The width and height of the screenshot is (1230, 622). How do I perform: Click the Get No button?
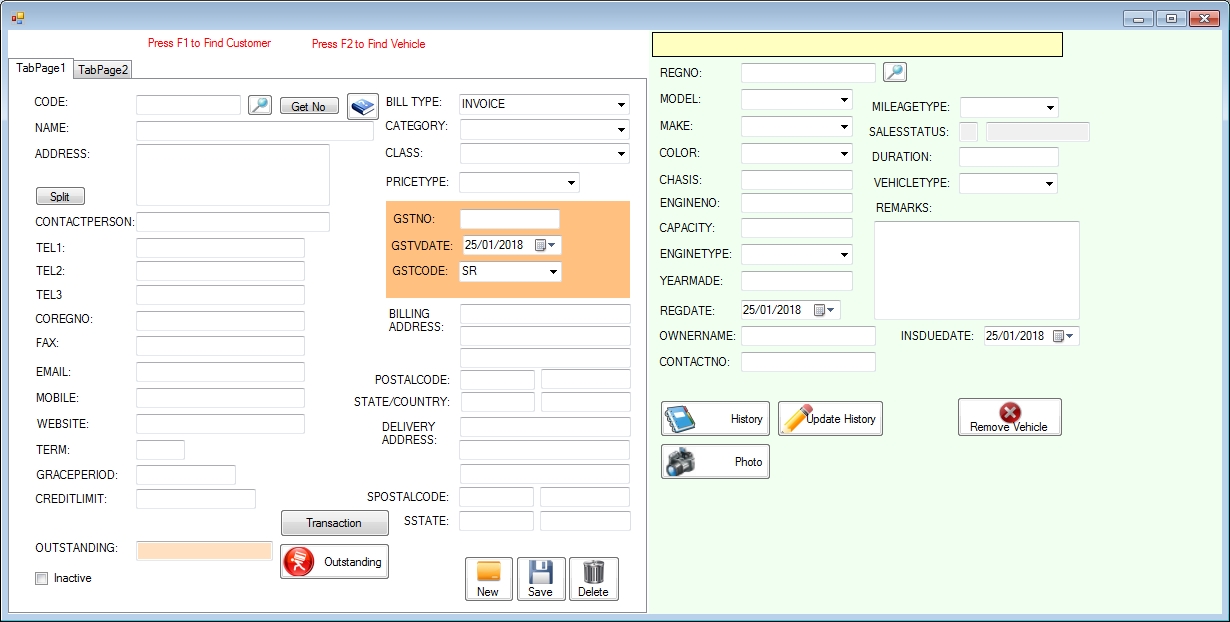click(x=308, y=106)
